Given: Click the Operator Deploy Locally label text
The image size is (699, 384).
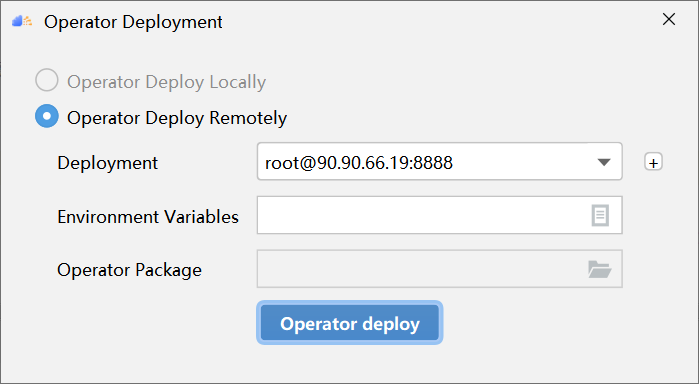Looking at the screenshot, I should point(166,82).
